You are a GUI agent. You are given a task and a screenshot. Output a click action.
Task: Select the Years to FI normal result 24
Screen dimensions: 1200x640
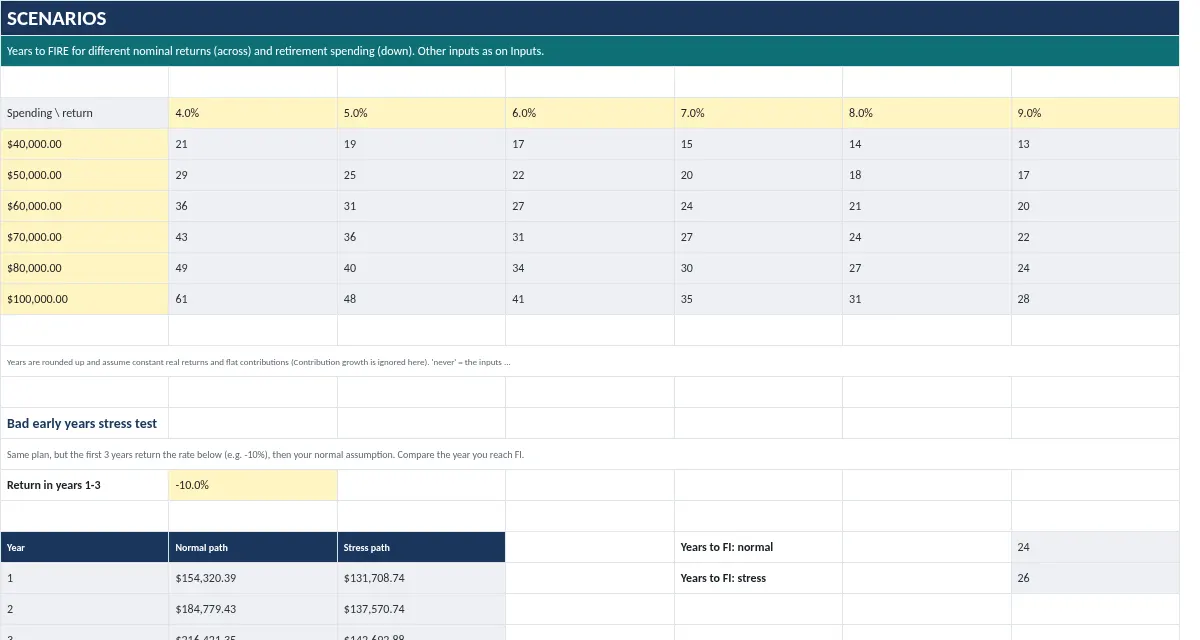coord(1096,547)
